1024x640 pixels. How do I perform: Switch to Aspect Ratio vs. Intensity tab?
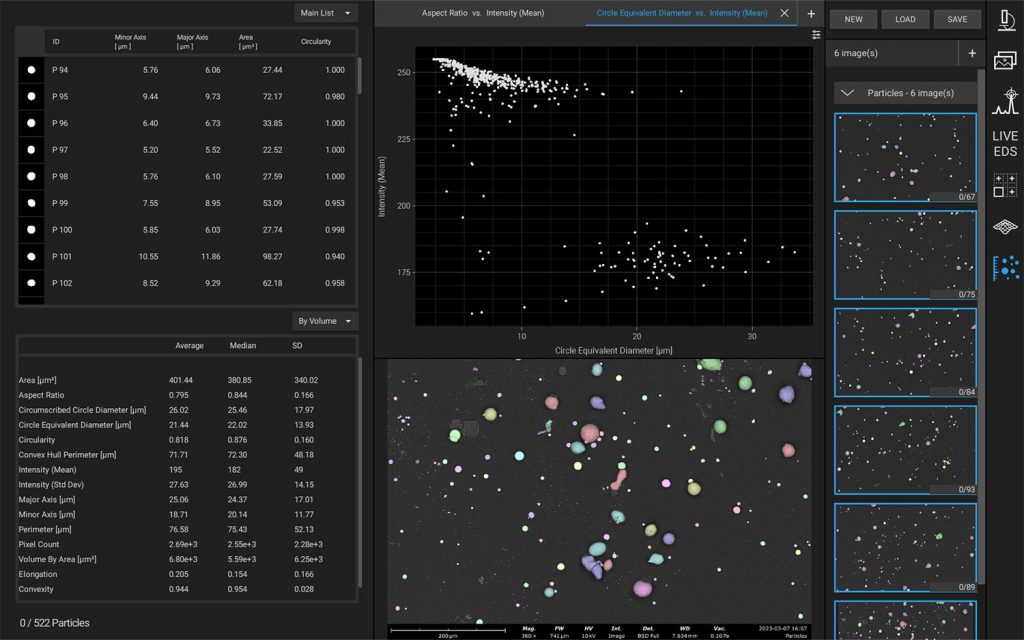click(482, 14)
